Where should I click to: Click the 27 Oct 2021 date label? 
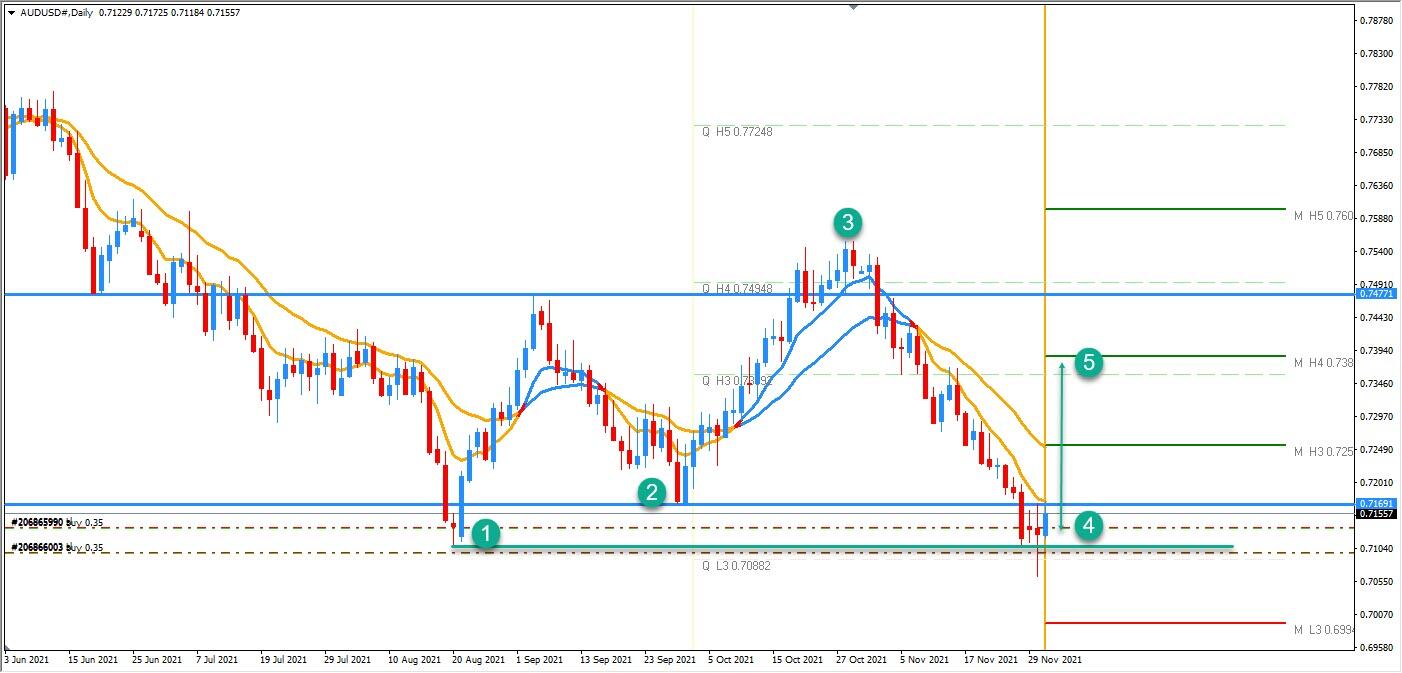[861, 660]
